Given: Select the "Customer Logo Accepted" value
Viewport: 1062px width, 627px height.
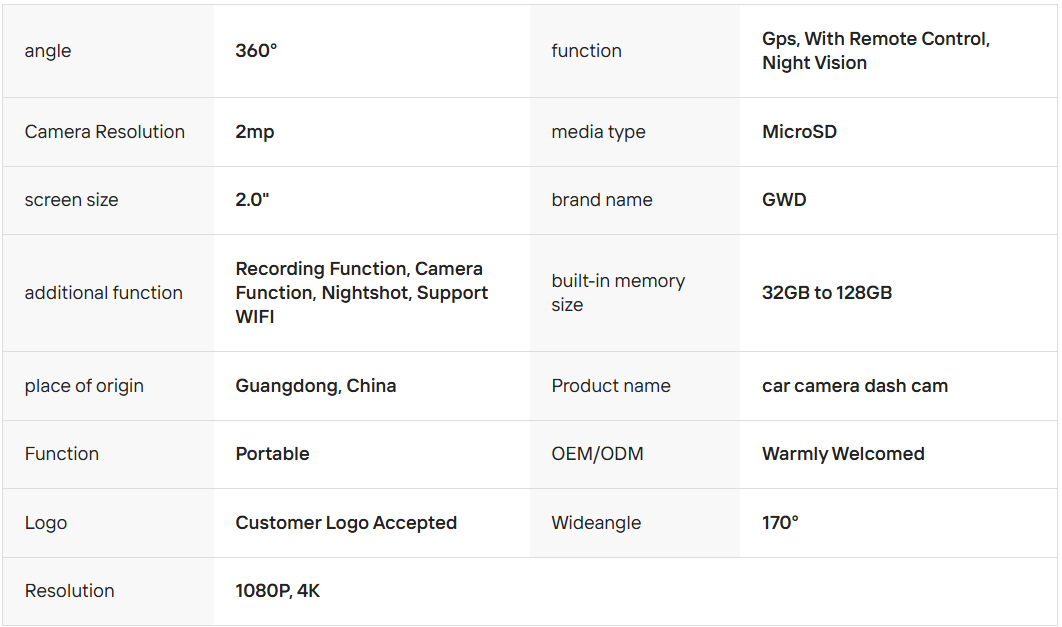Looking at the screenshot, I should click(346, 523).
